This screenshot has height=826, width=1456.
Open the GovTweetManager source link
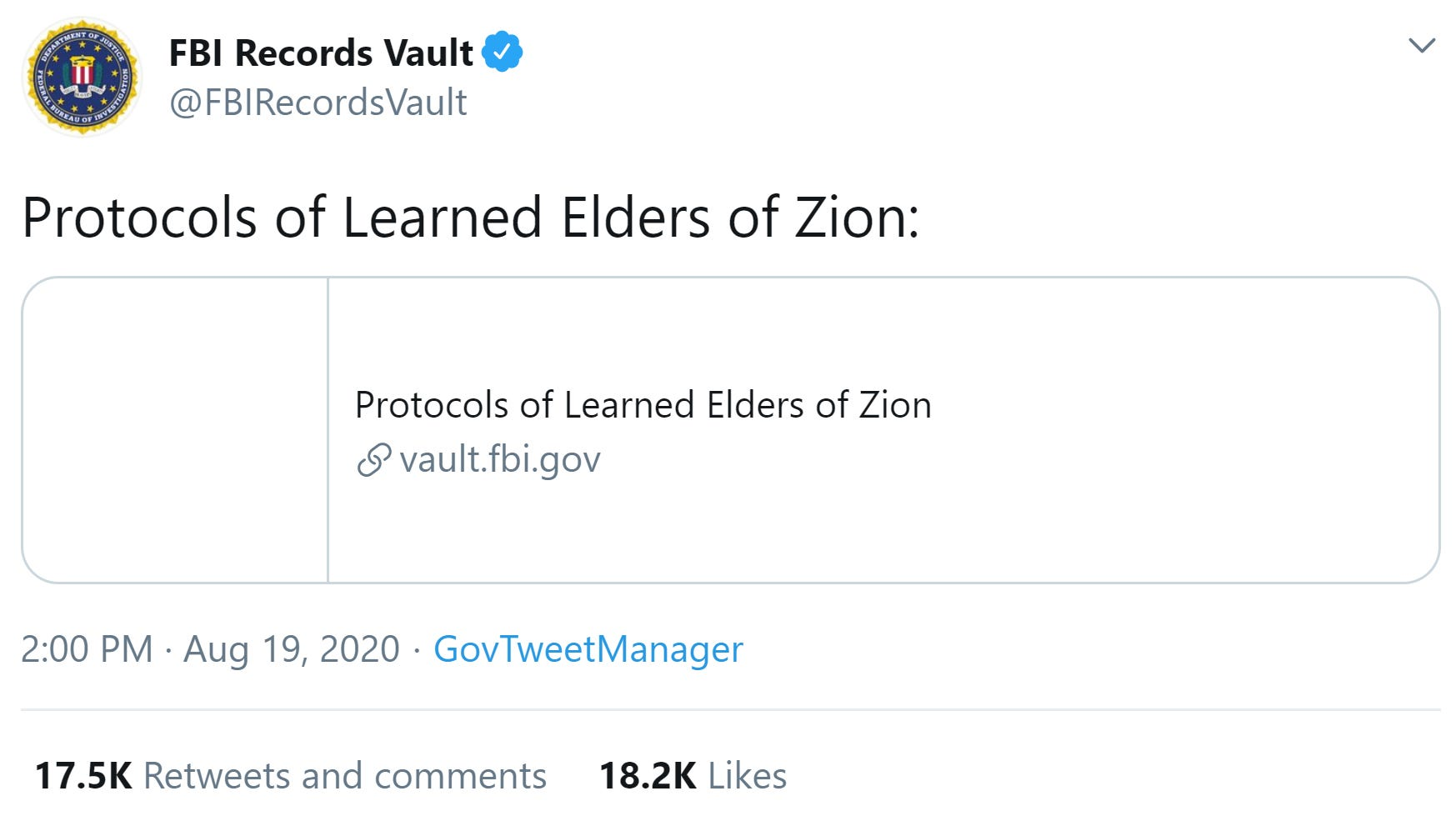[588, 649]
